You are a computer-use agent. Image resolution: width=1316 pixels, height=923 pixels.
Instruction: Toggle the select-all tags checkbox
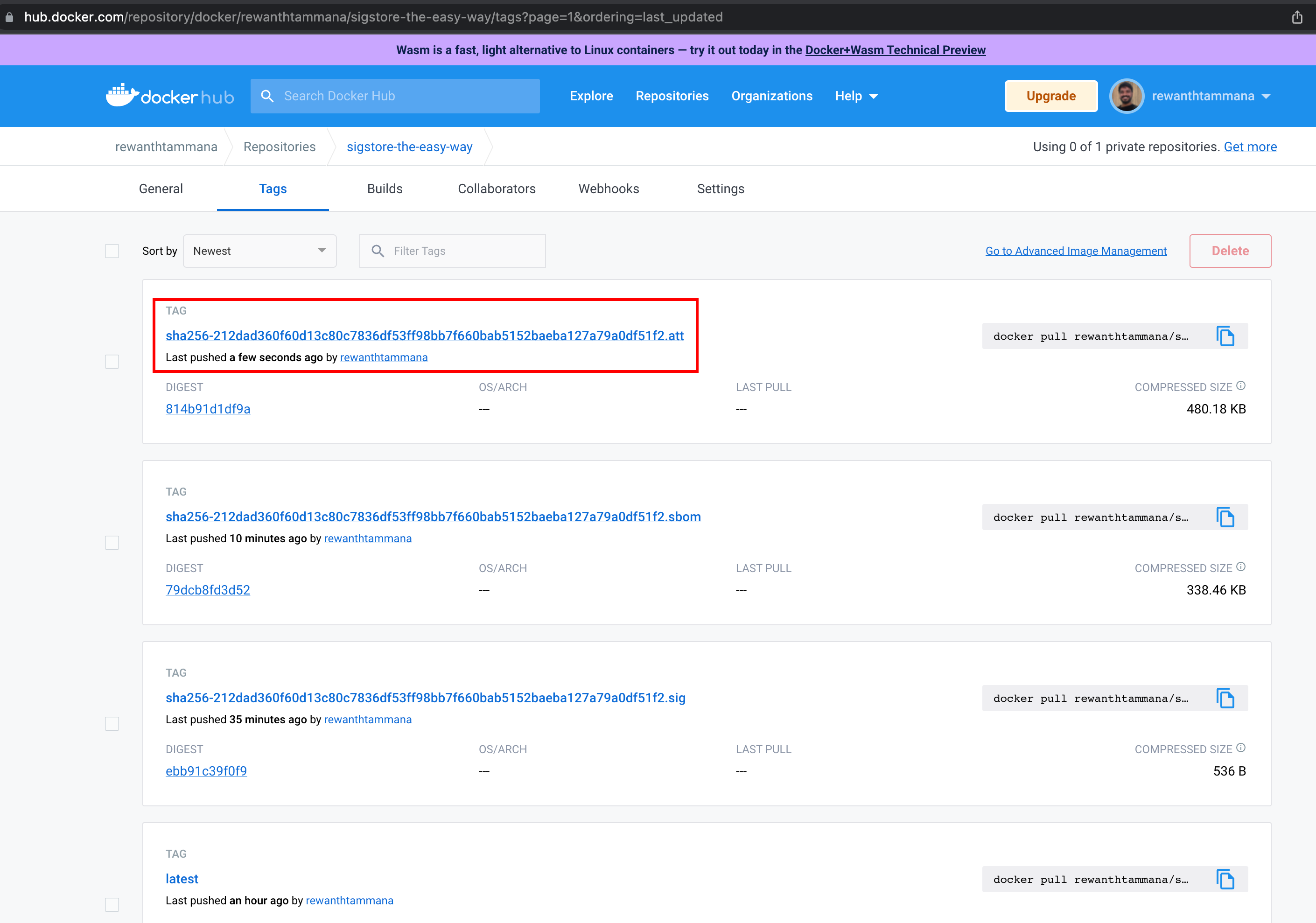point(112,251)
